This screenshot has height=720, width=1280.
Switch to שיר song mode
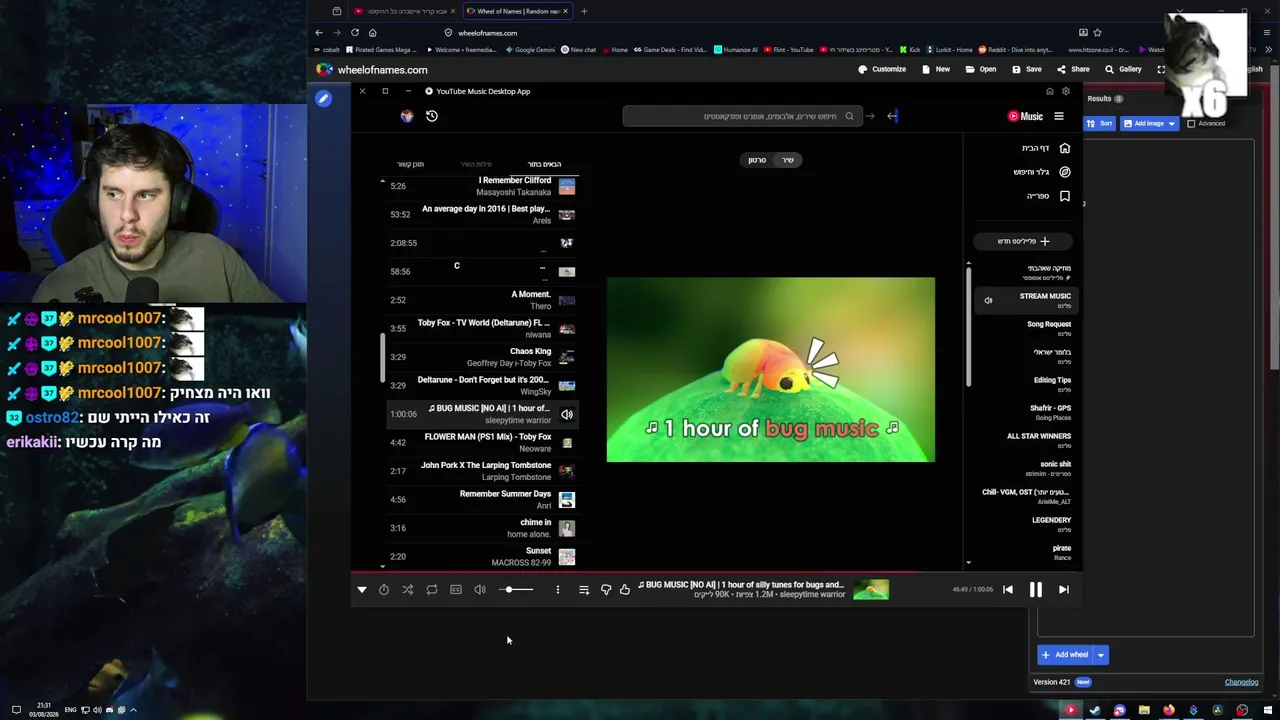(x=788, y=160)
